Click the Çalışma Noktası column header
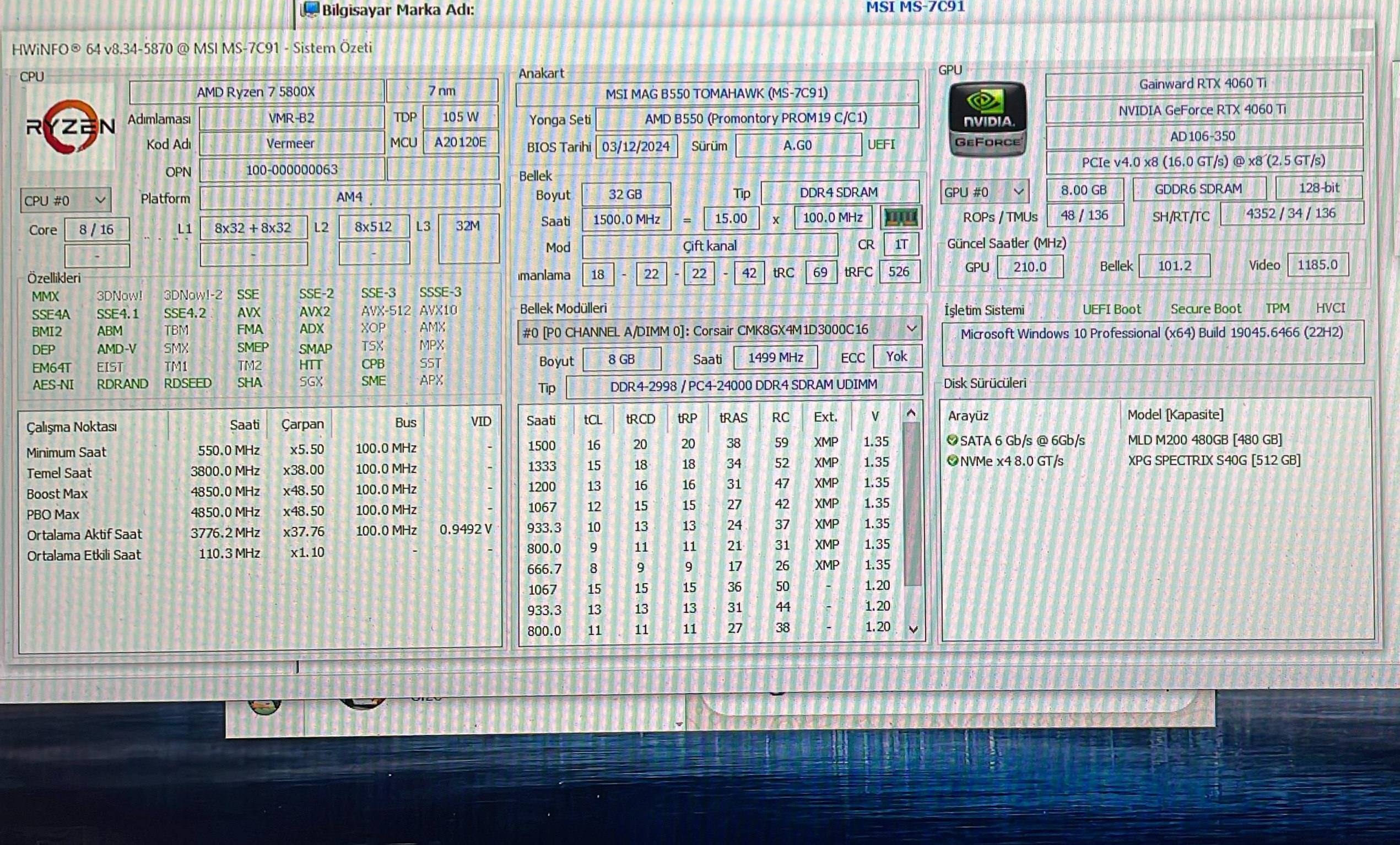The height and width of the screenshot is (845, 1400). [72, 427]
